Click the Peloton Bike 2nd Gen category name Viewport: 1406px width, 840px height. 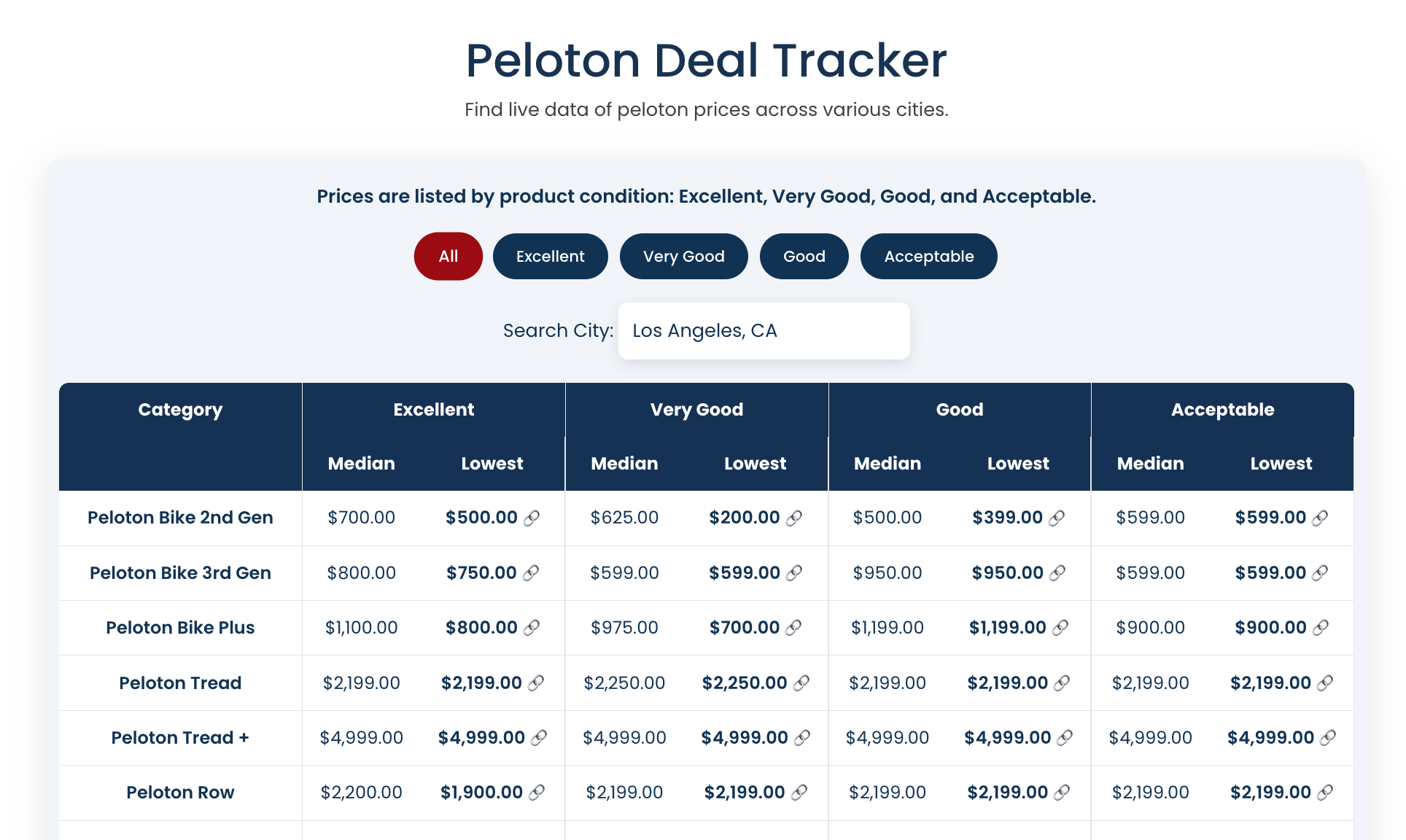tap(180, 518)
